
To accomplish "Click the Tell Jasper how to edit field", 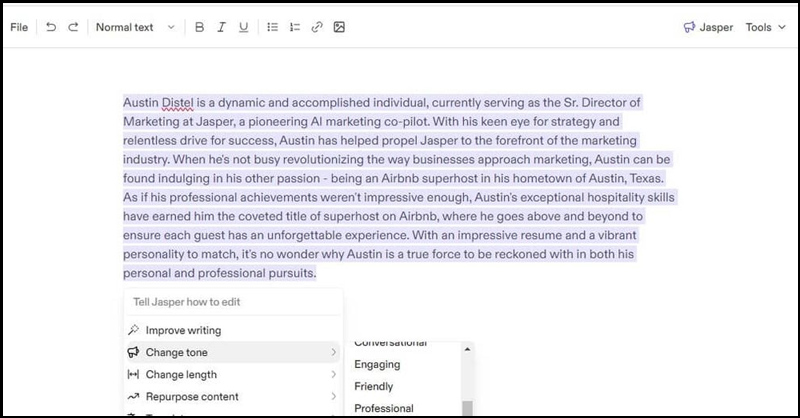I will point(233,302).
